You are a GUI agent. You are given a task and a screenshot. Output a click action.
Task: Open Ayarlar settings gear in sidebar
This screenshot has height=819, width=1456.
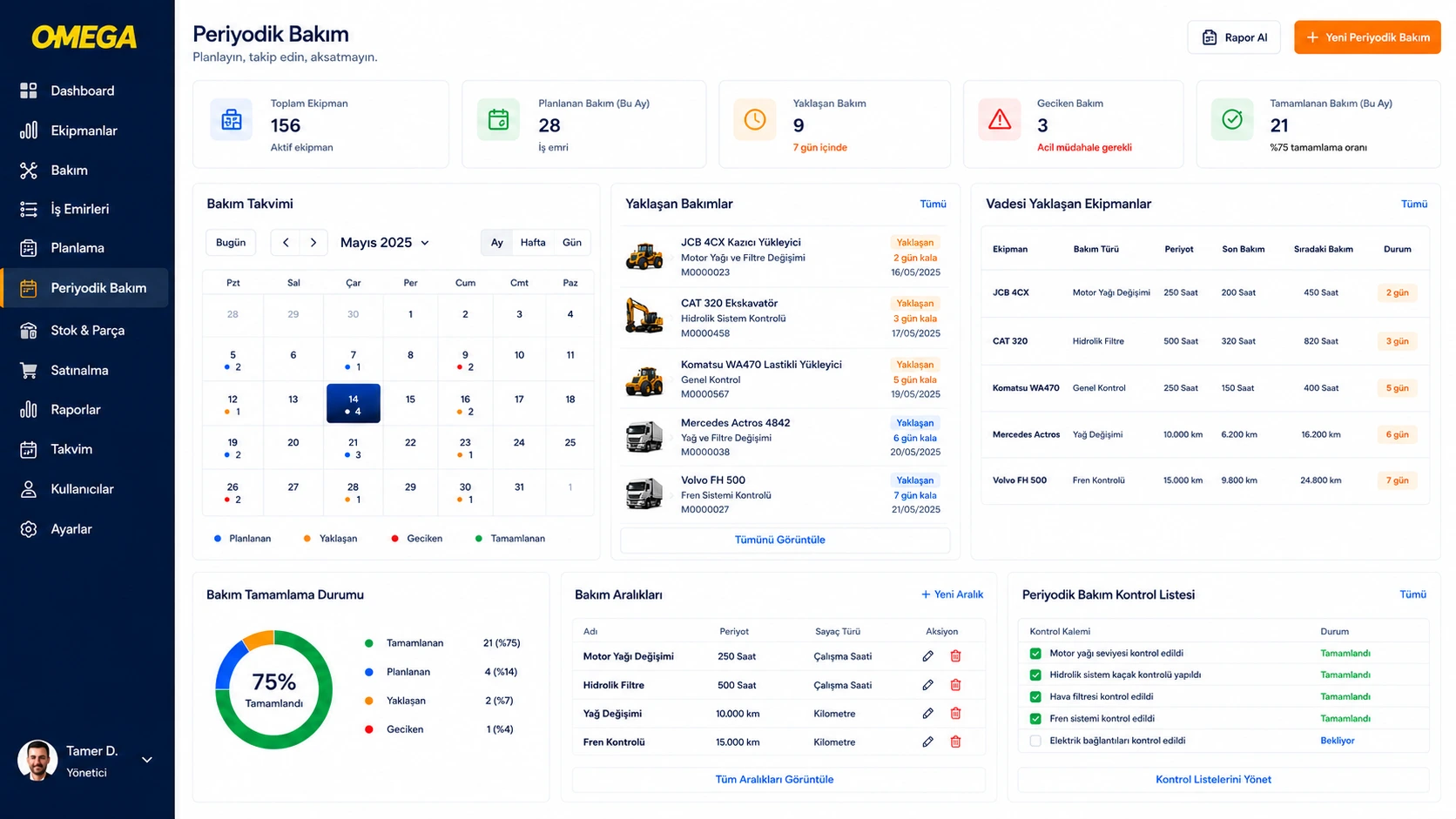29,529
